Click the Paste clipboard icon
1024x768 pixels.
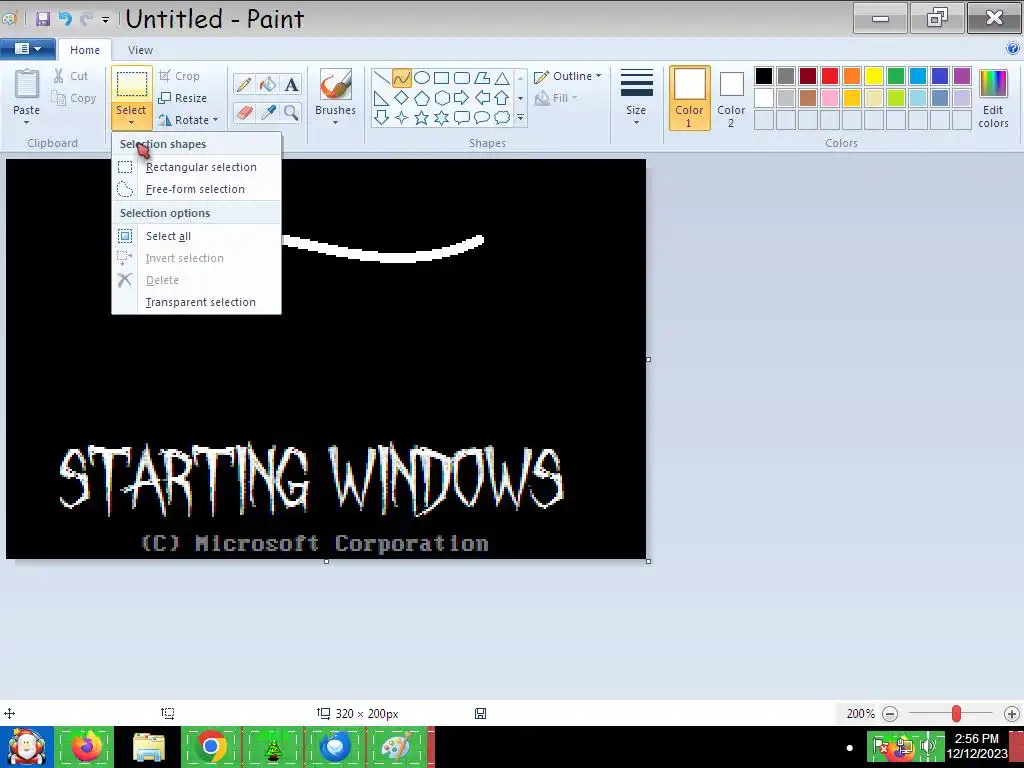[27, 84]
